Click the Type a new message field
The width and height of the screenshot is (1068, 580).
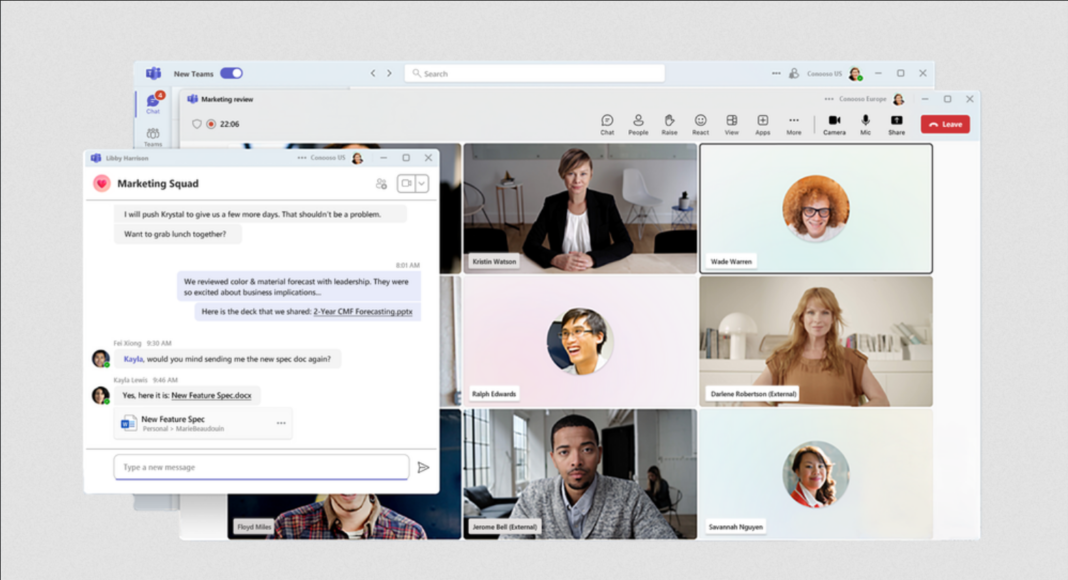[261, 467]
